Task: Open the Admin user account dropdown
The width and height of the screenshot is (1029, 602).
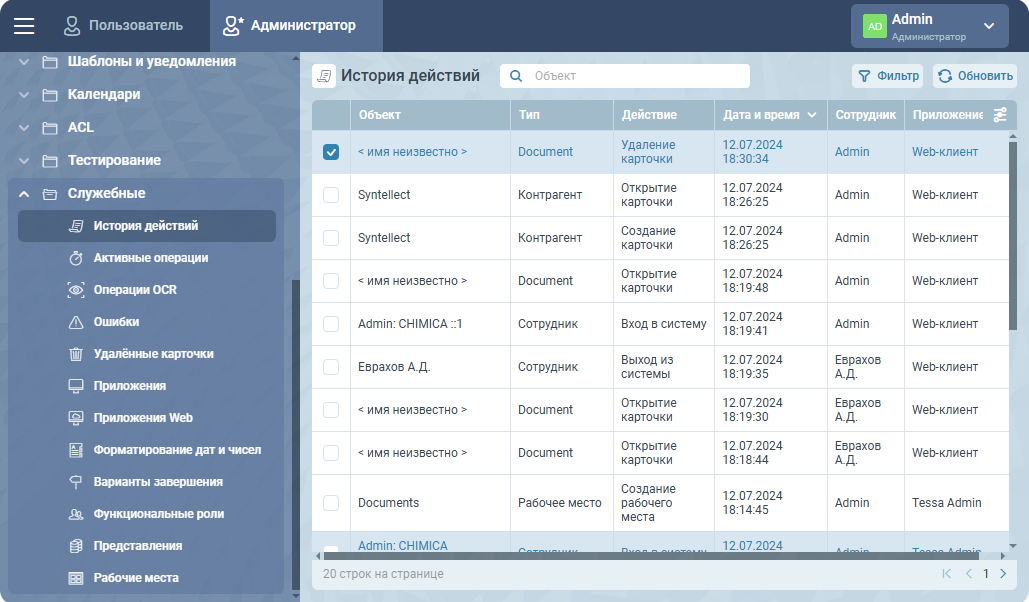Action: (929, 26)
